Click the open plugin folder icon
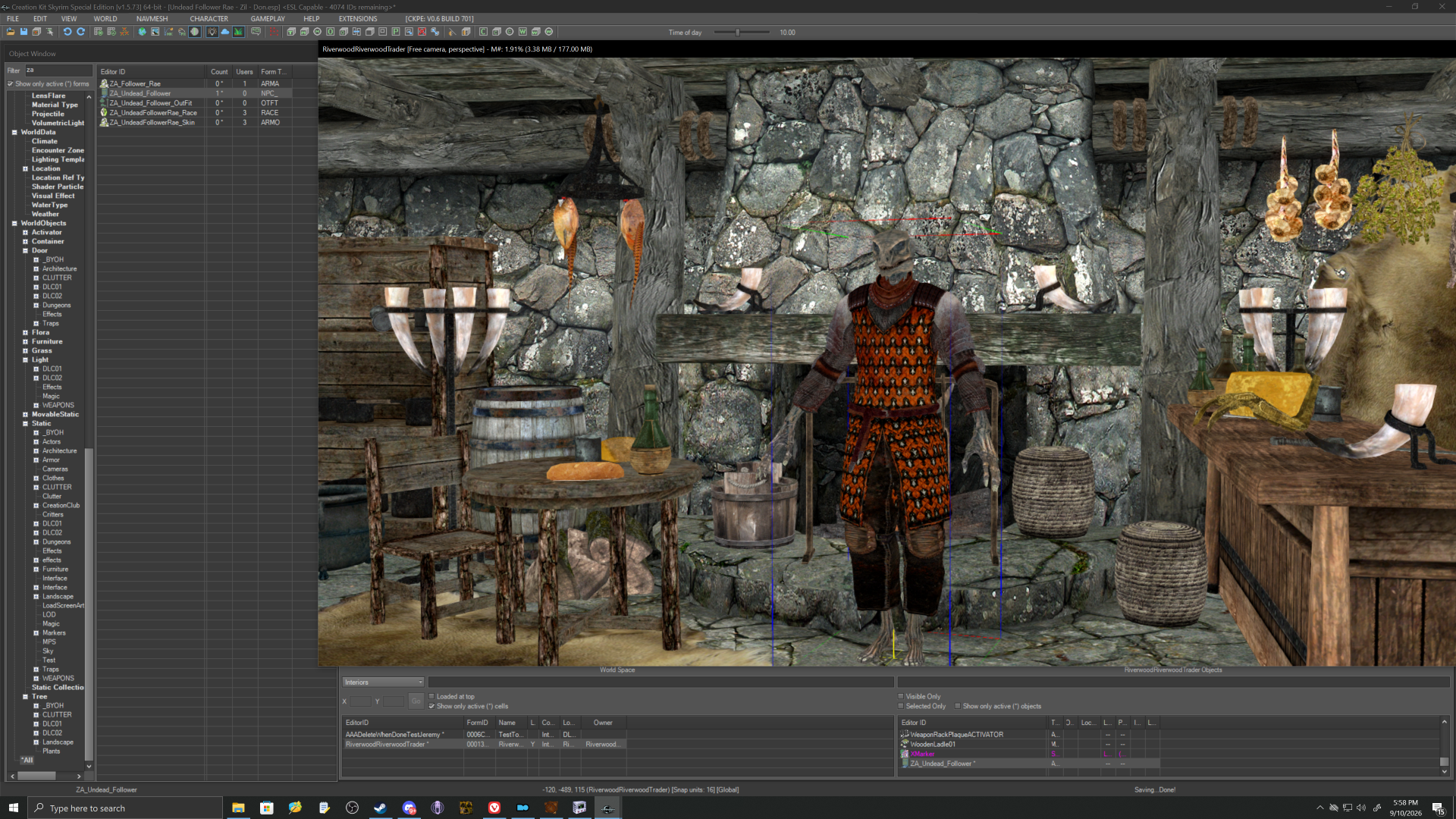Screen dimensions: 1456x819 pyautogui.click(x=11, y=32)
